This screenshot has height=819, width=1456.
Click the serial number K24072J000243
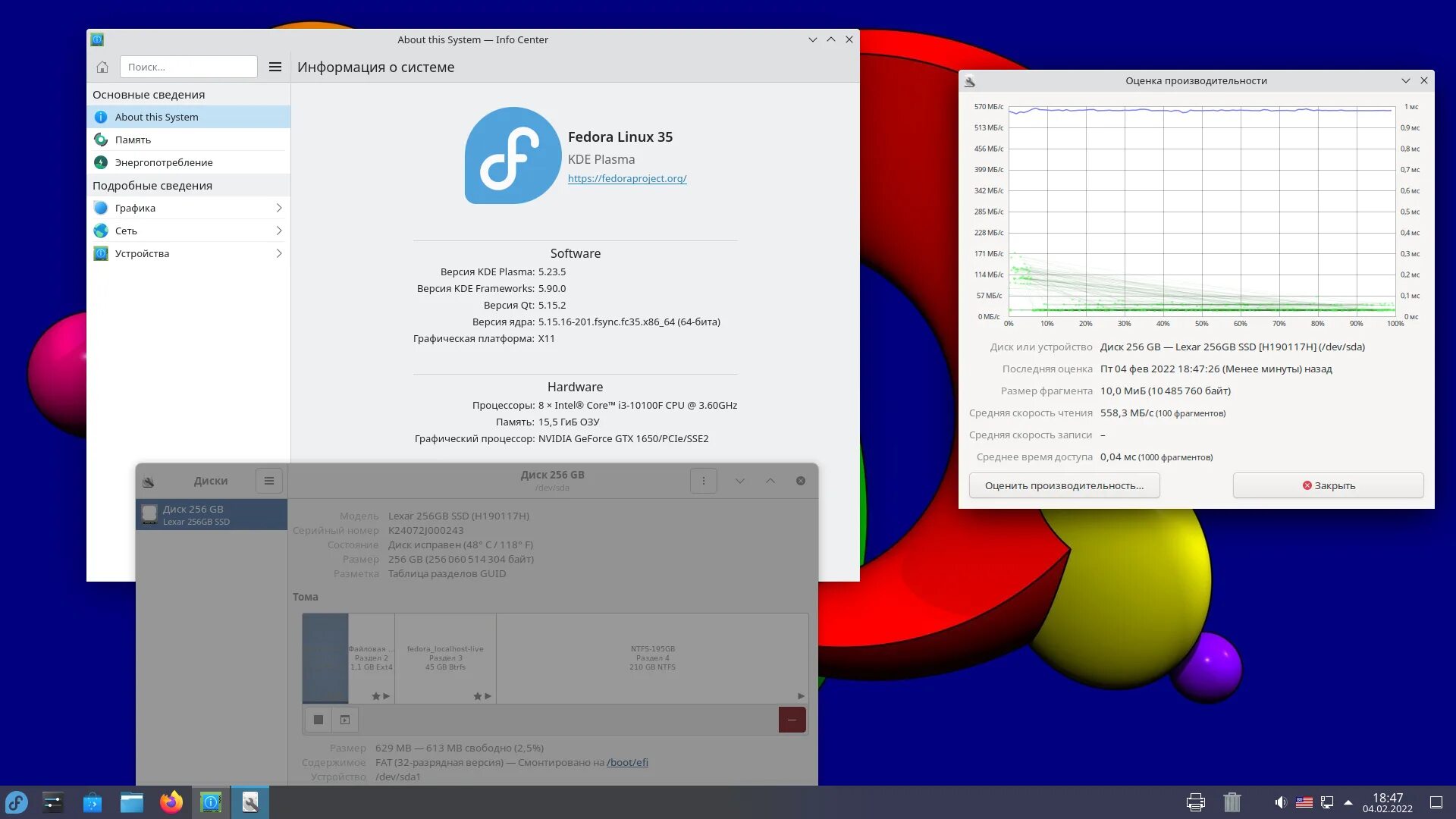pos(425,530)
